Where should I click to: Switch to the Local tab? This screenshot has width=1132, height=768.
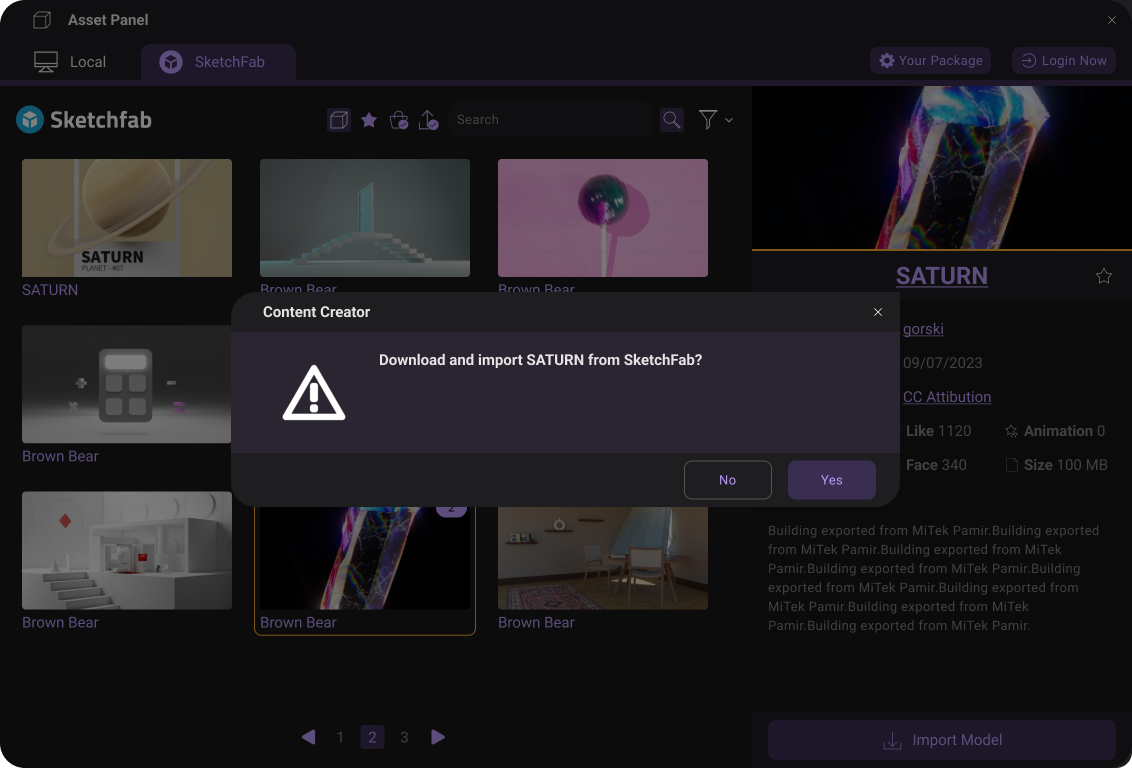(x=70, y=62)
